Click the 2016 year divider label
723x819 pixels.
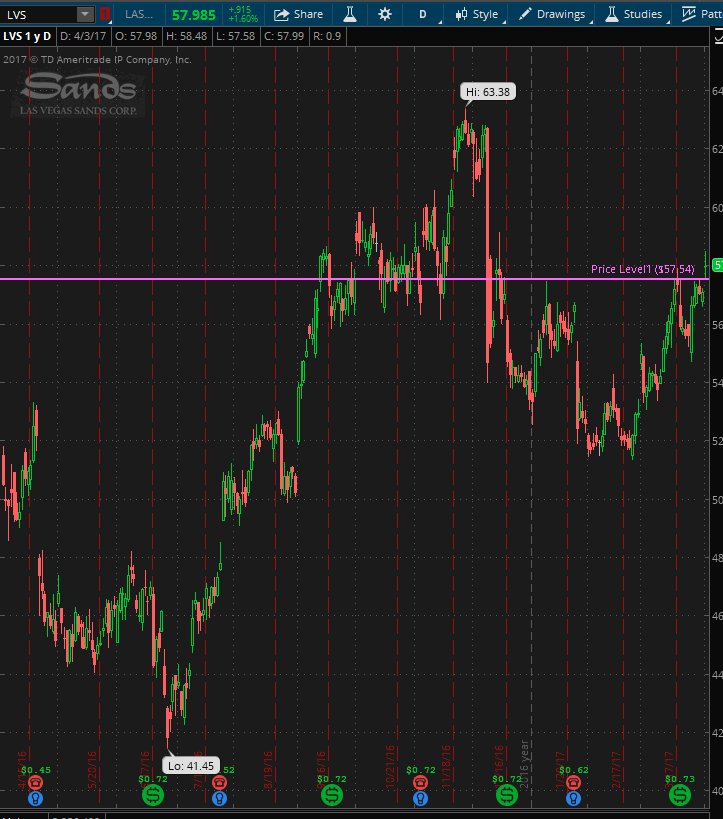click(524, 764)
